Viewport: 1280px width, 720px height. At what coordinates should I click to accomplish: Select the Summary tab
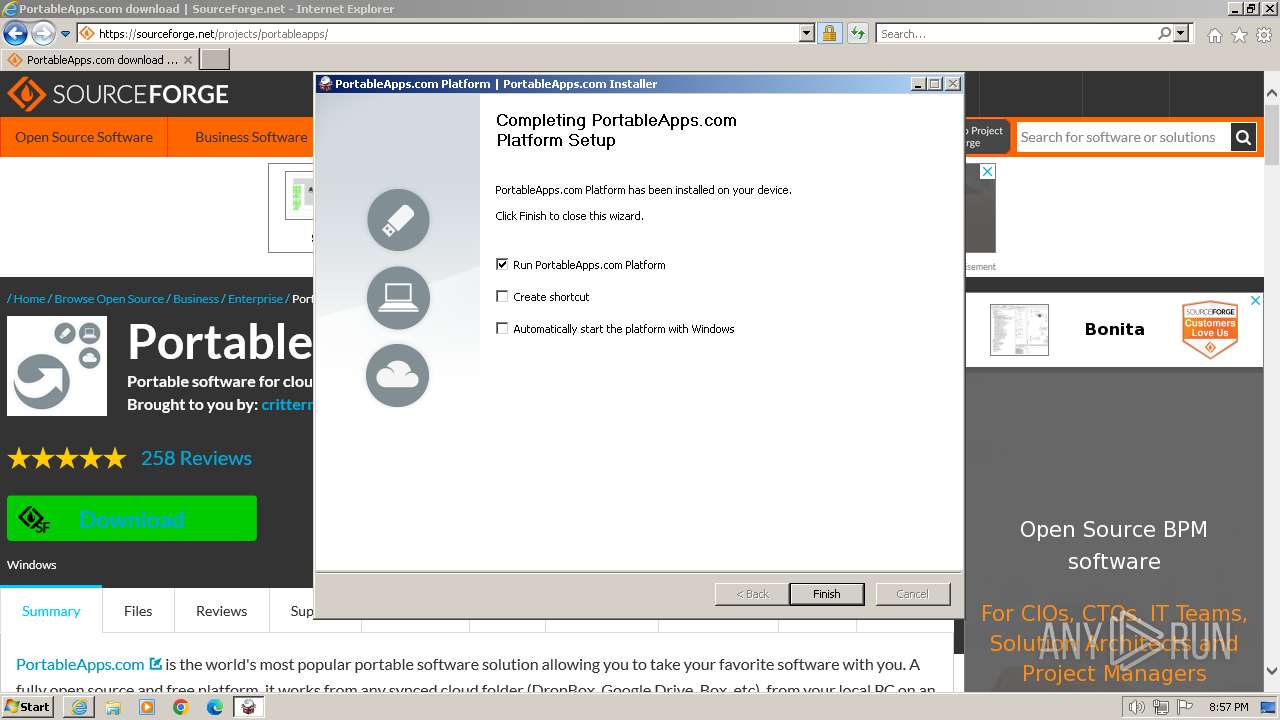[x=51, y=611]
